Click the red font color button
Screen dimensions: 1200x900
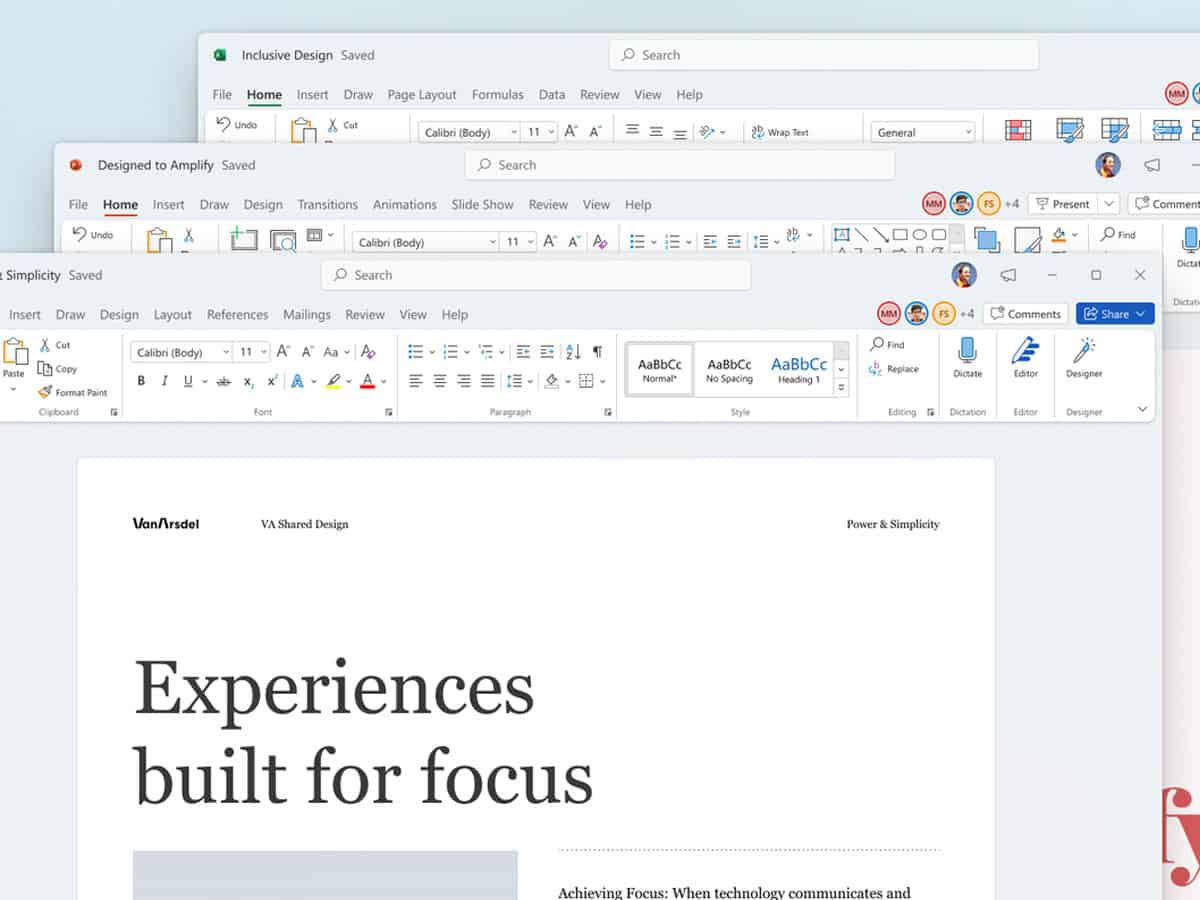point(367,381)
